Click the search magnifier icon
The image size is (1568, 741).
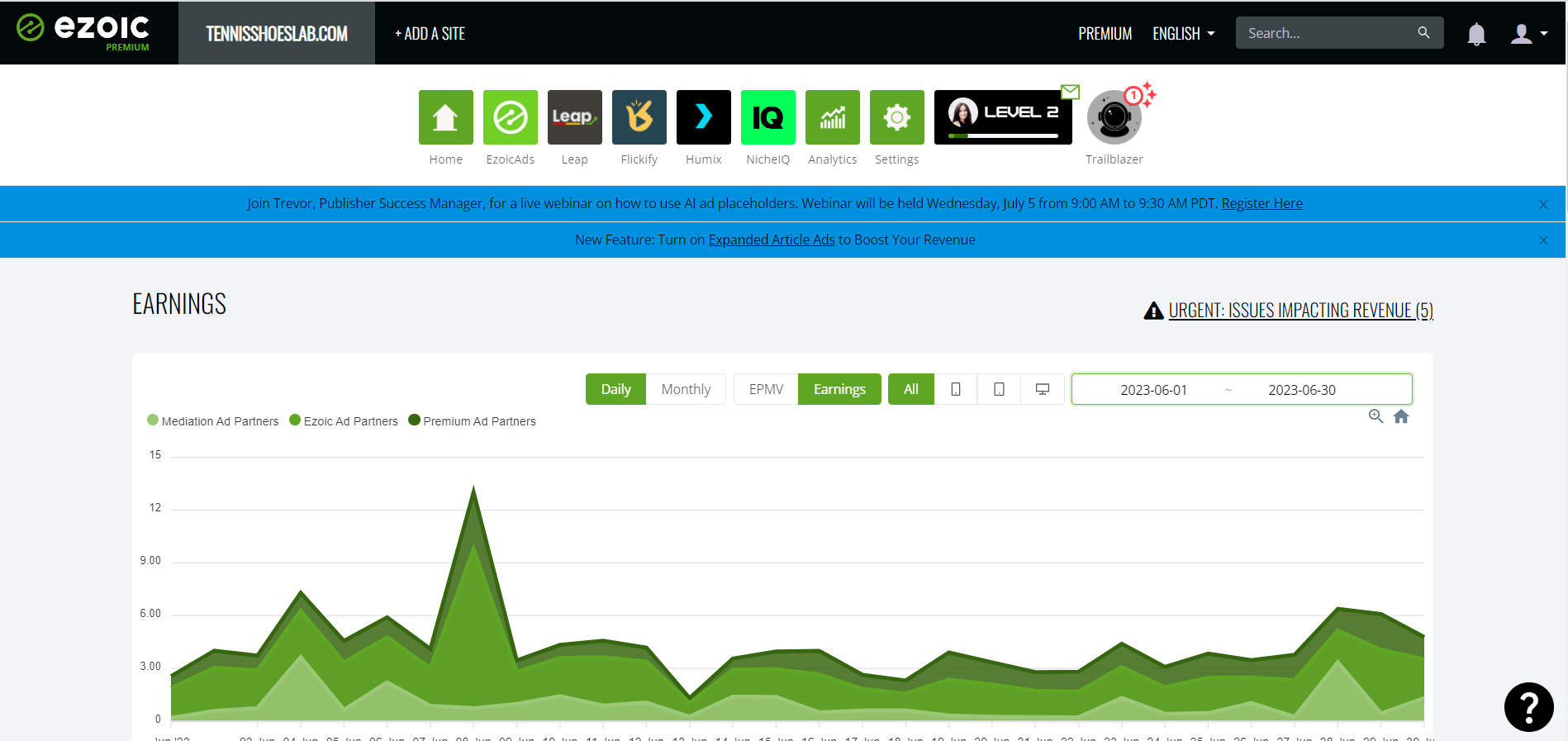click(x=1423, y=32)
